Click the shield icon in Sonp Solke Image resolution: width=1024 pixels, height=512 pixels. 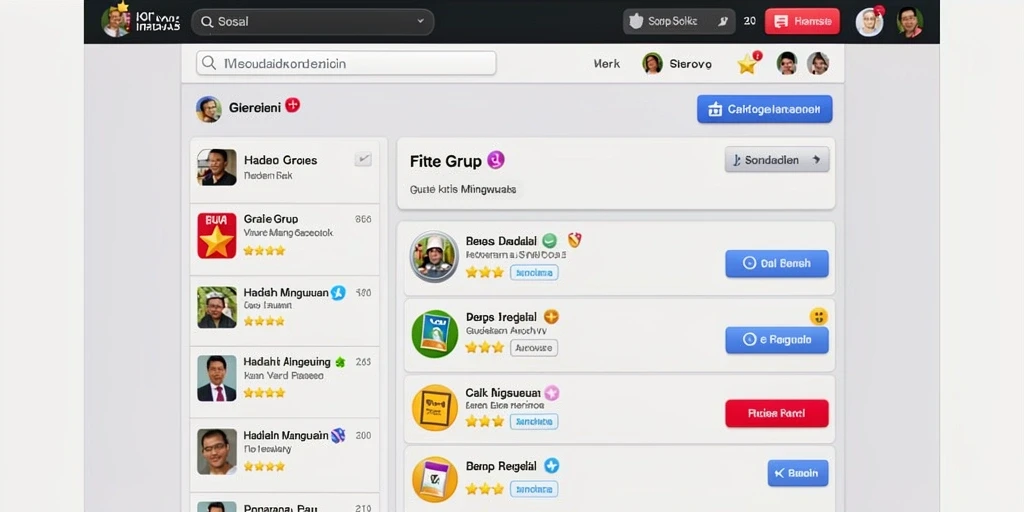[636, 22]
